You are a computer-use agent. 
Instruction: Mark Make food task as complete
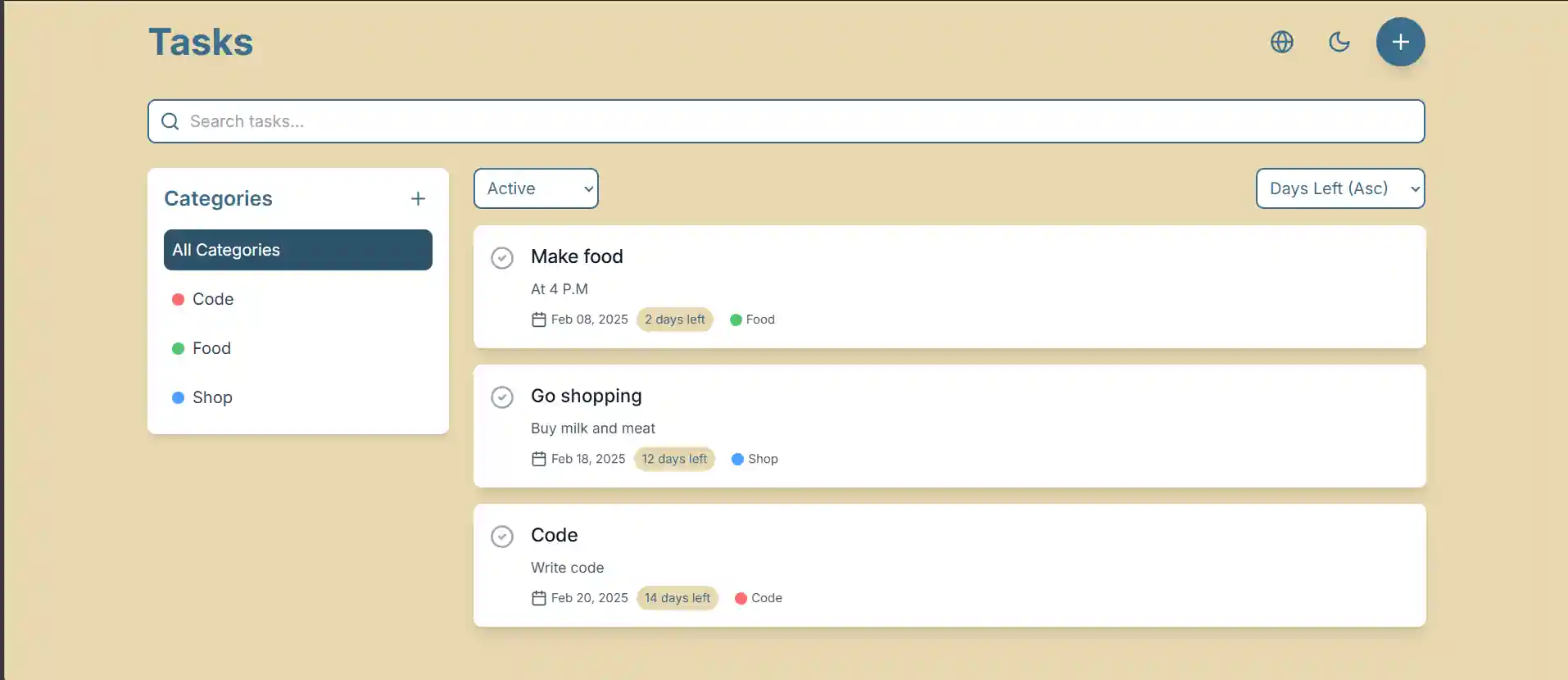click(502, 258)
